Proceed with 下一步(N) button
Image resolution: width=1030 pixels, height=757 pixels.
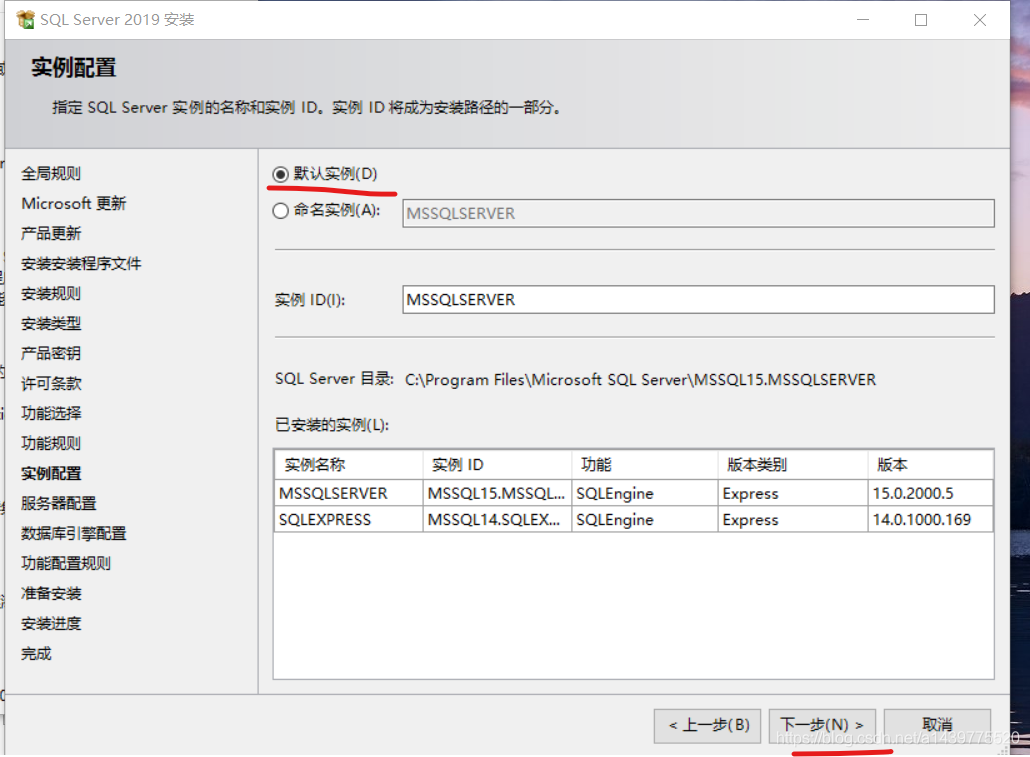coord(822,725)
